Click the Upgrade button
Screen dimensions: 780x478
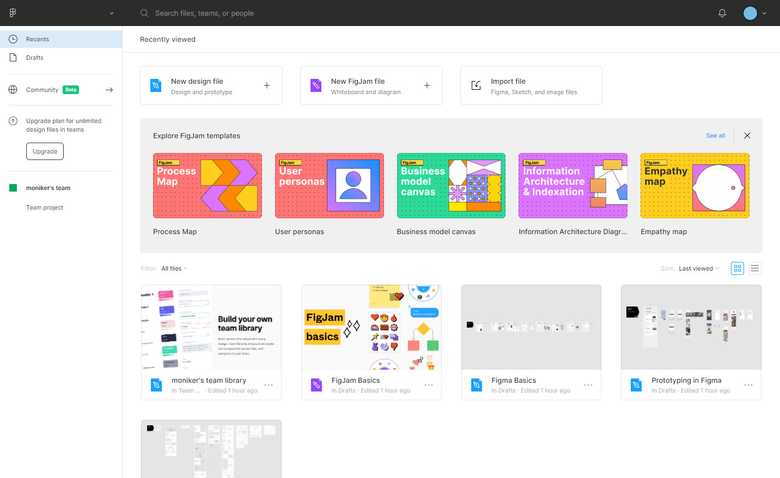tap(45, 151)
